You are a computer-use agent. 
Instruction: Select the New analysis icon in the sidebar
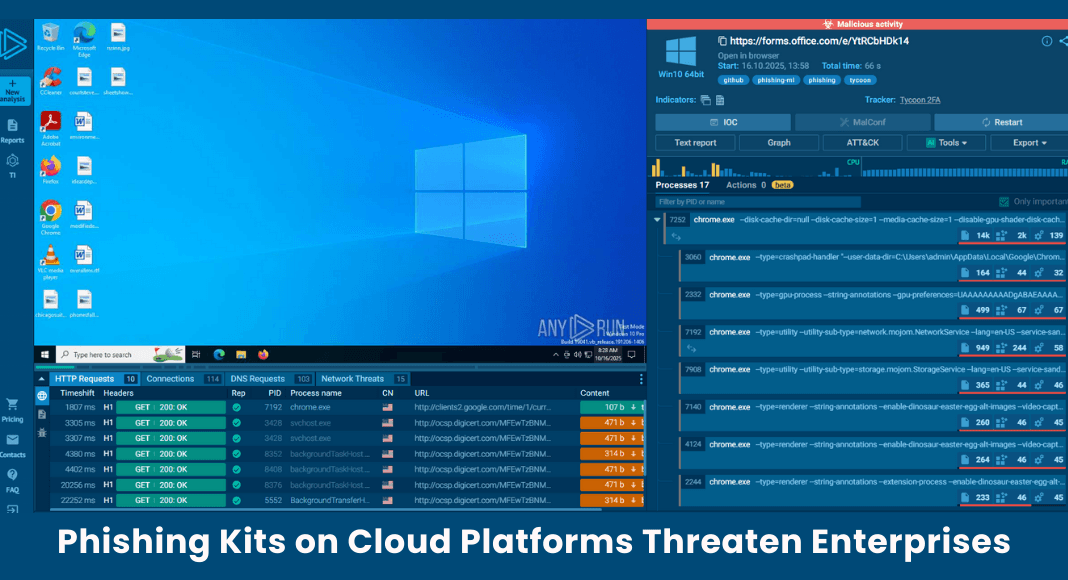pyautogui.click(x=12, y=92)
